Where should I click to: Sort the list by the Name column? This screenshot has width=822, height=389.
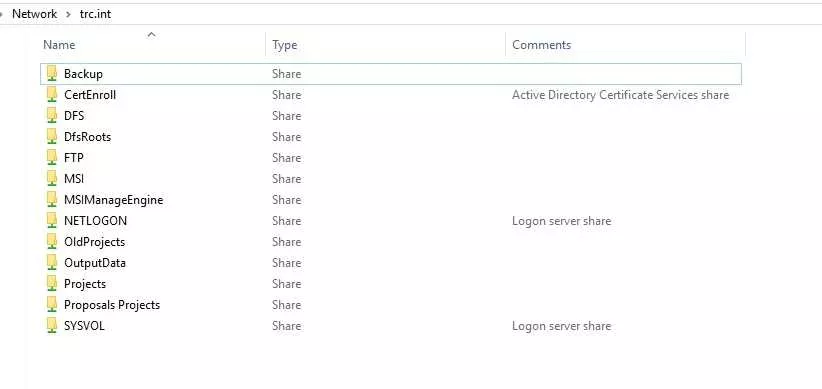tap(152, 45)
